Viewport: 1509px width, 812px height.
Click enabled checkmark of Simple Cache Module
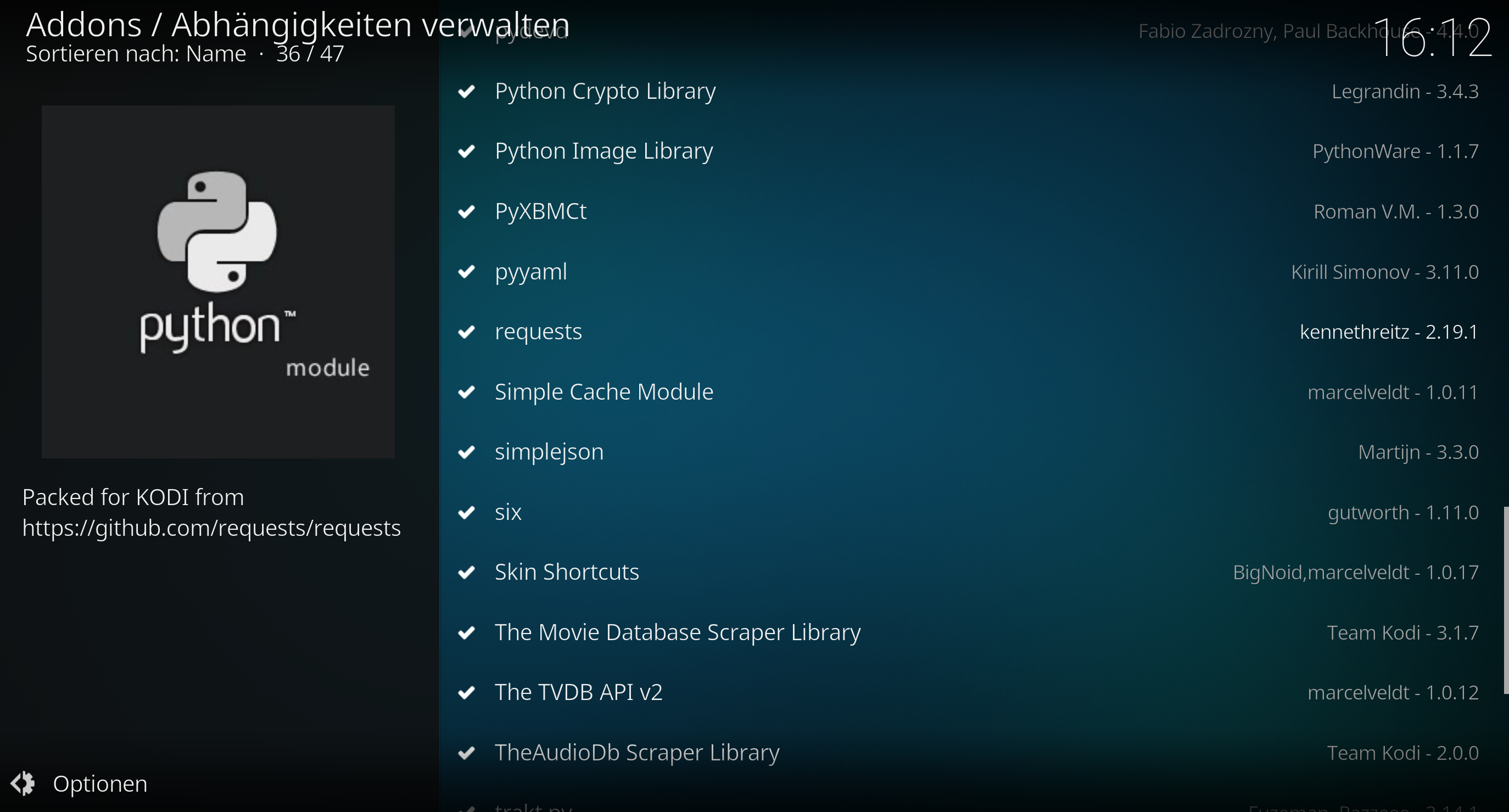[466, 392]
